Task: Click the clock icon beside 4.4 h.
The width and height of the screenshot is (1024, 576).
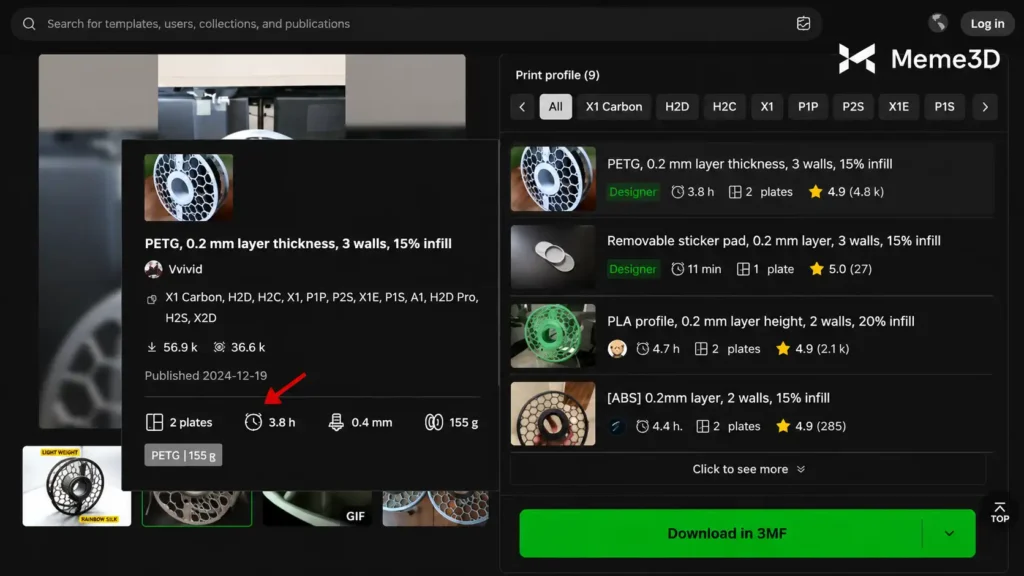Action: coord(643,426)
